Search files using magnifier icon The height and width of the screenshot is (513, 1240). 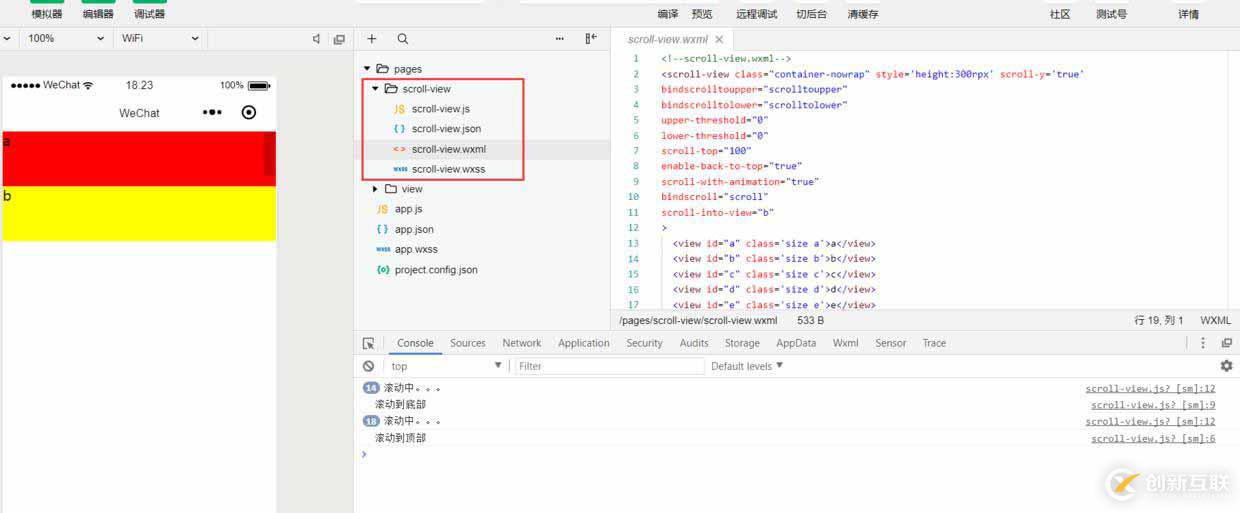[x=402, y=39]
